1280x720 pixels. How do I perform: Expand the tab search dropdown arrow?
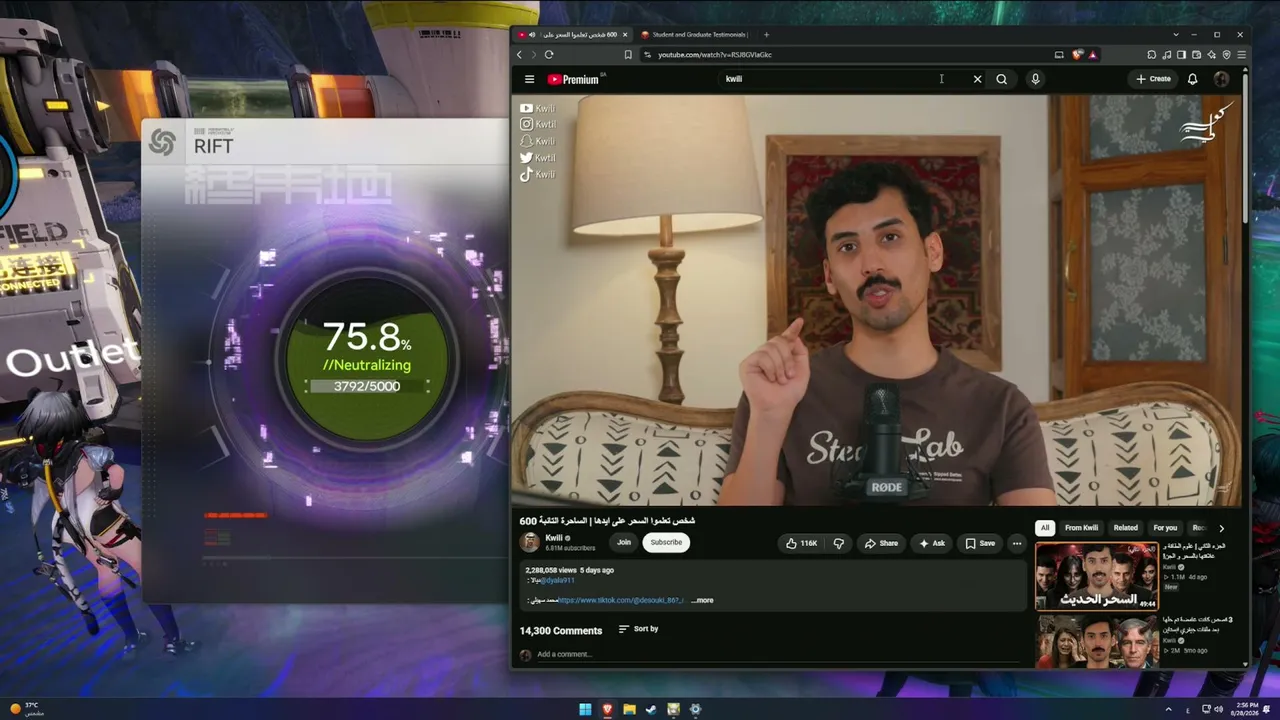pos(1176,35)
